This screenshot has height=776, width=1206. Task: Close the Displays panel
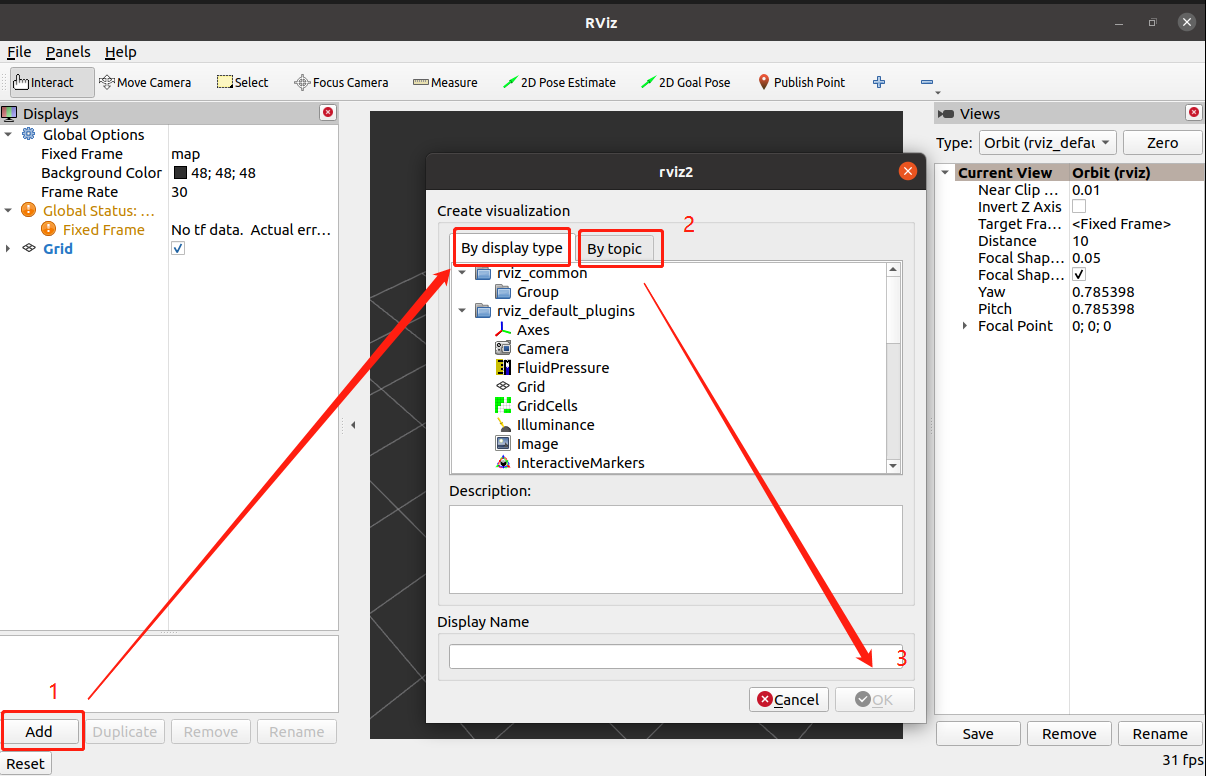pyautogui.click(x=327, y=113)
